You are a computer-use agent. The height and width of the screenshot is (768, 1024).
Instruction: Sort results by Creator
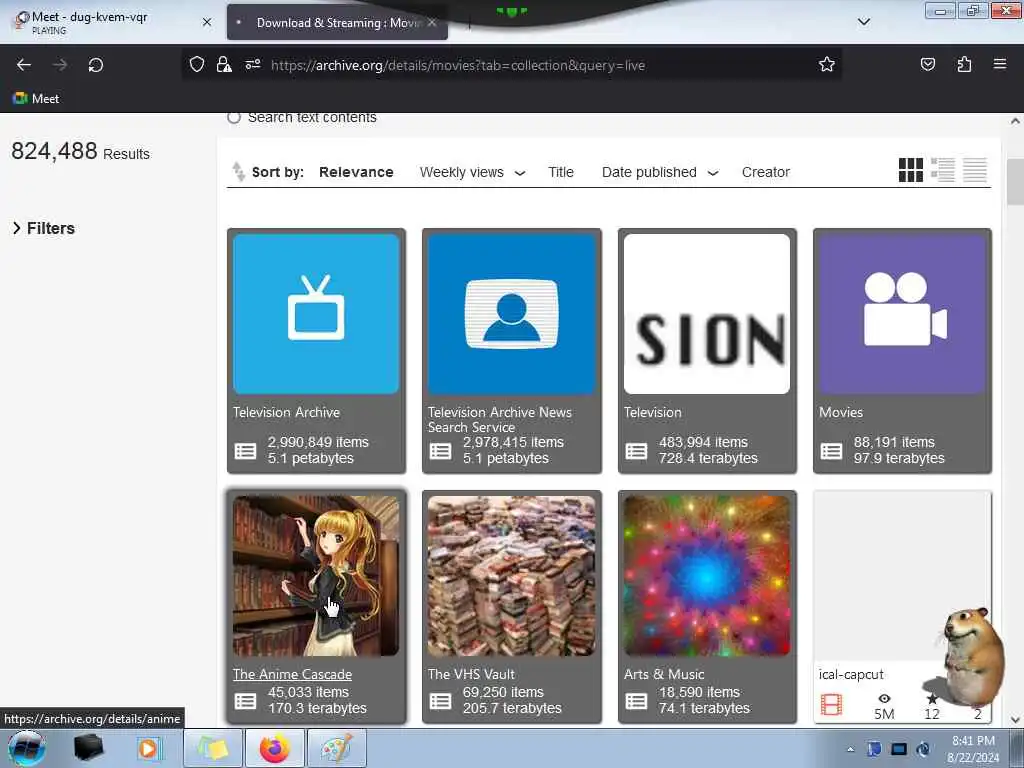(x=765, y=172)
